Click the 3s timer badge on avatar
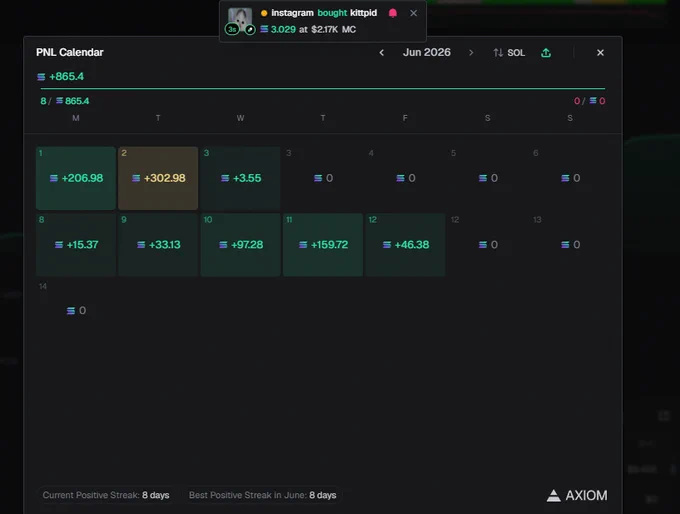Viewport: 680px width, 514px height. click(x=232, y=29)
